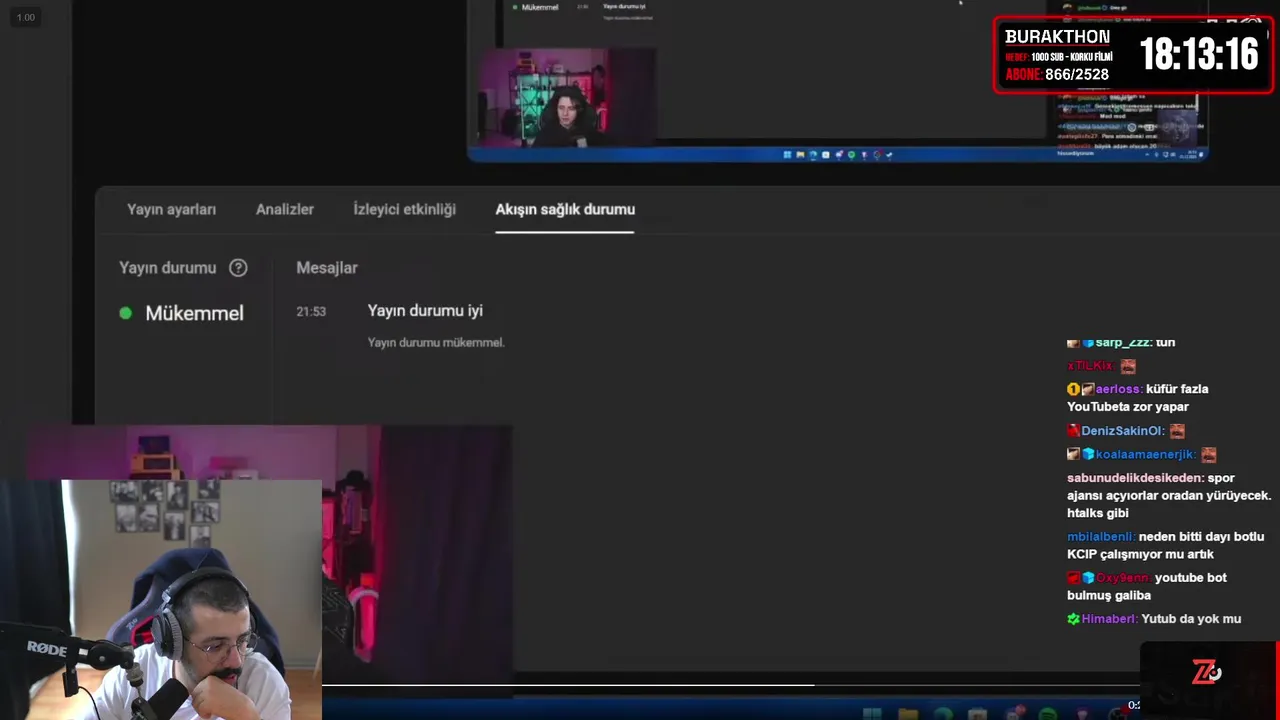Viewport: 1280px width, 720px height.
Task: Click the numbered badge before aerloss
Action: 1073,389
